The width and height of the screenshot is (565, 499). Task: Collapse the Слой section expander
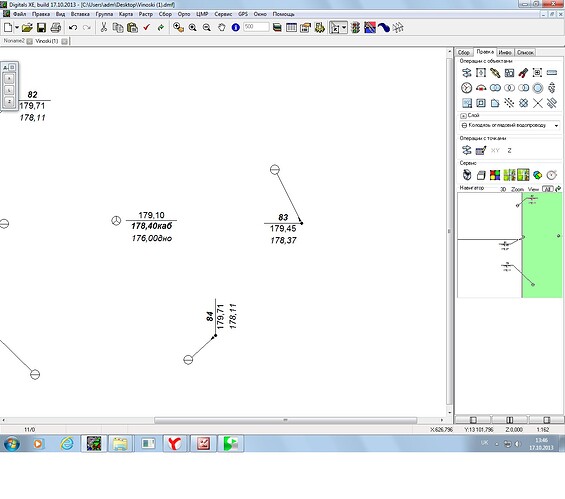463,116
